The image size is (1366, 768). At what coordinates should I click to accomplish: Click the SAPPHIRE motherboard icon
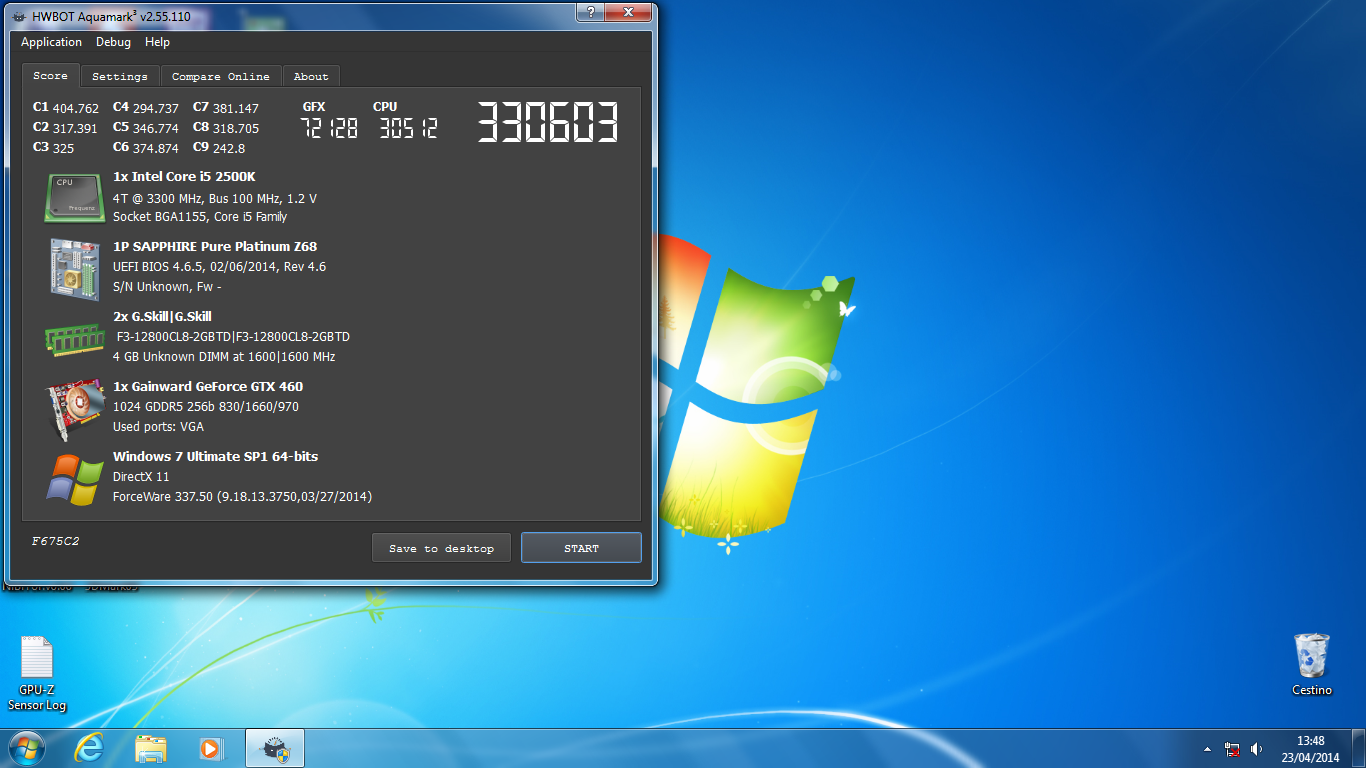(x=75, y=267)
